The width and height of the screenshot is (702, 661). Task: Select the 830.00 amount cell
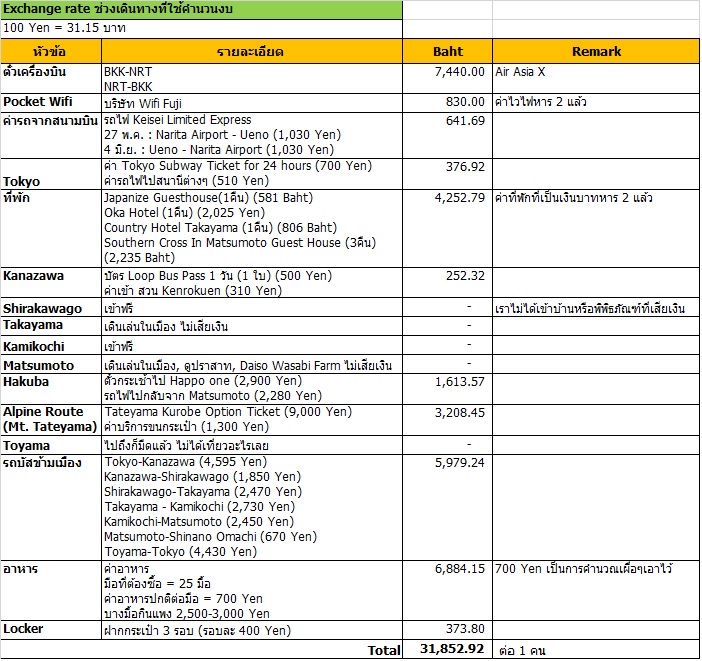click(x=447, y=103)
